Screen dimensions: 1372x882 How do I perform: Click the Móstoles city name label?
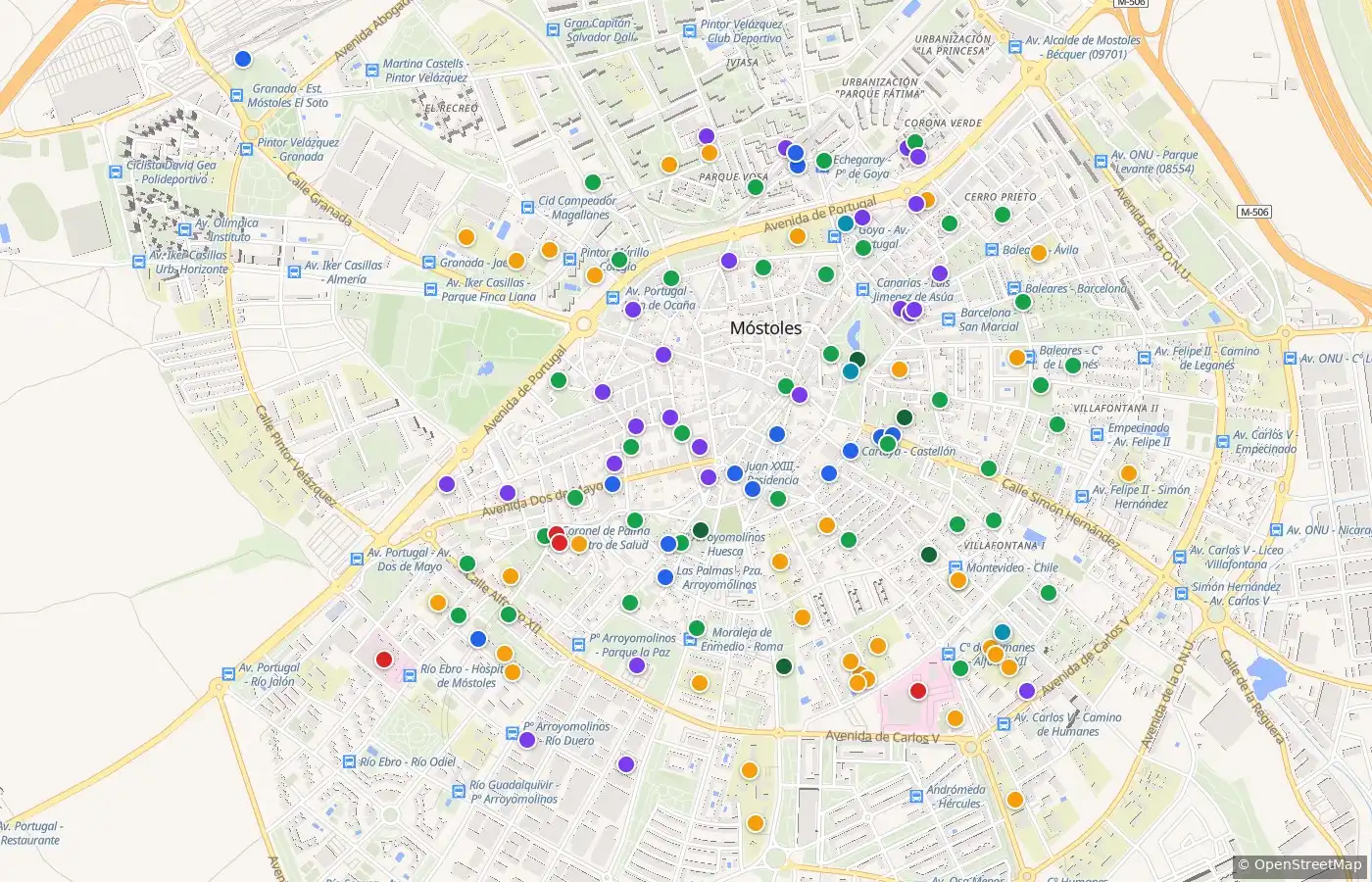pyautogui.click(x=765, y=328)
